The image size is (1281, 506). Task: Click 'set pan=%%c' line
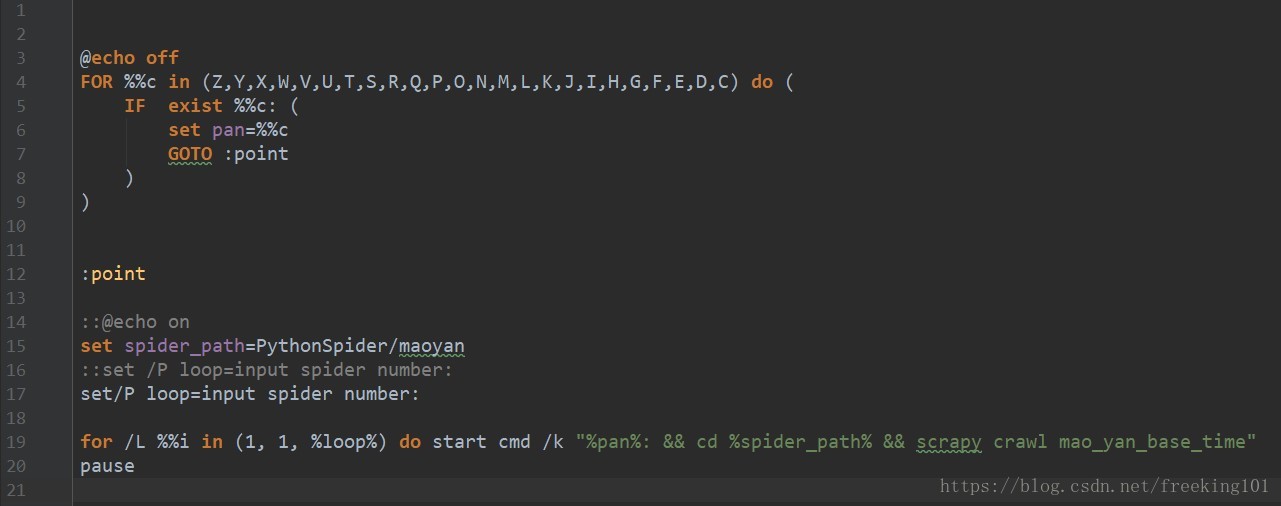(228, 130)
